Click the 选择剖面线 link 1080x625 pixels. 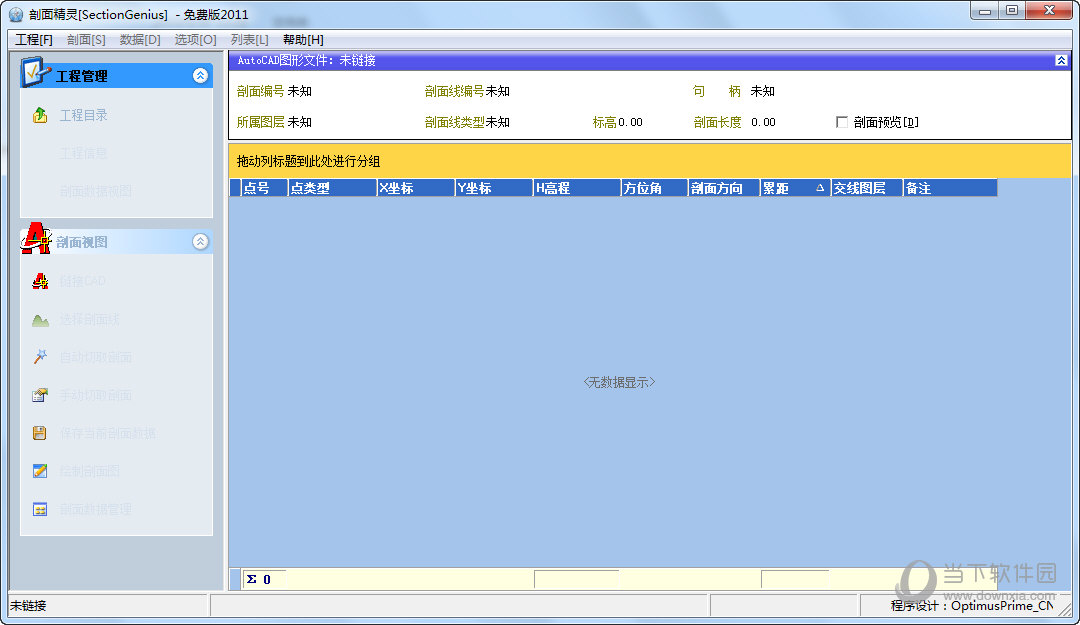(90, 319)
